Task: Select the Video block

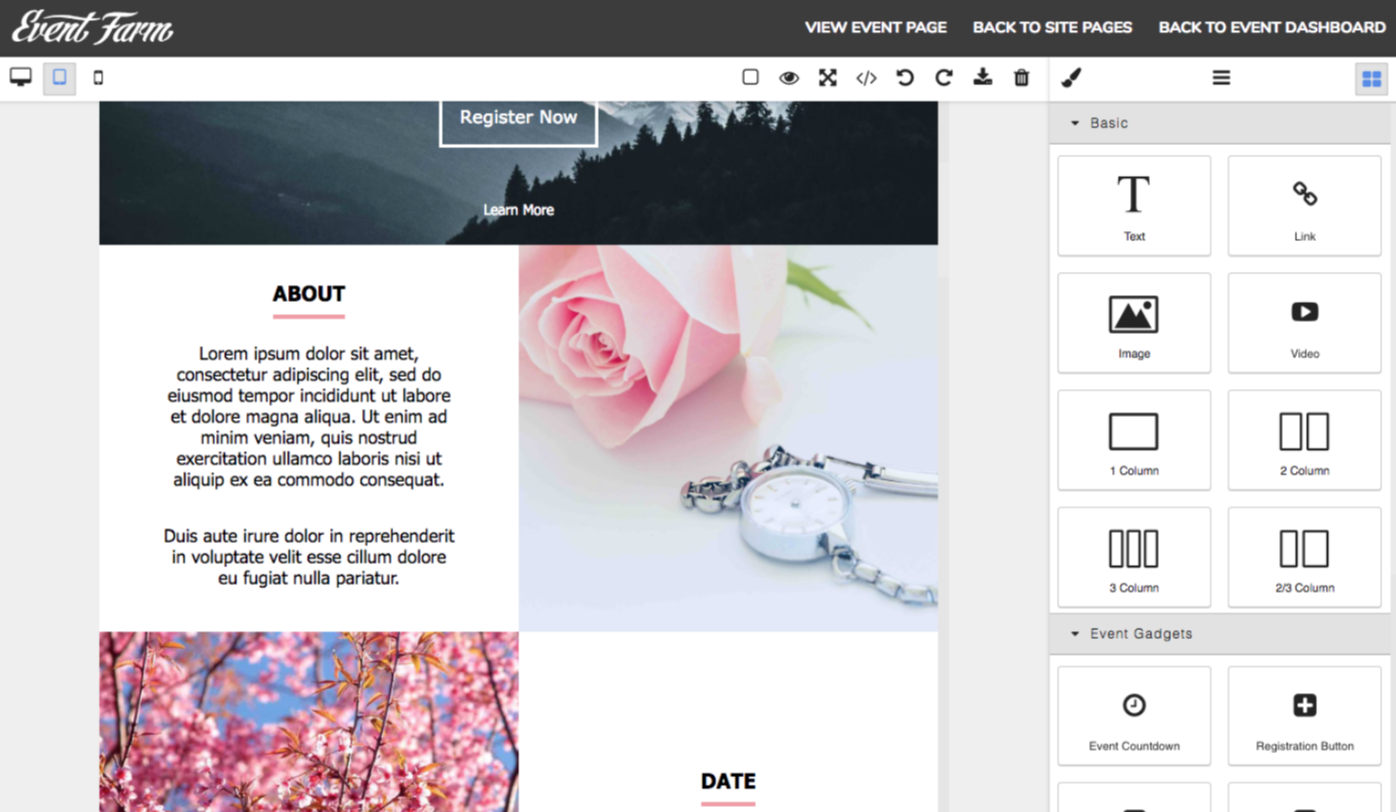Action: [1304, 323]
